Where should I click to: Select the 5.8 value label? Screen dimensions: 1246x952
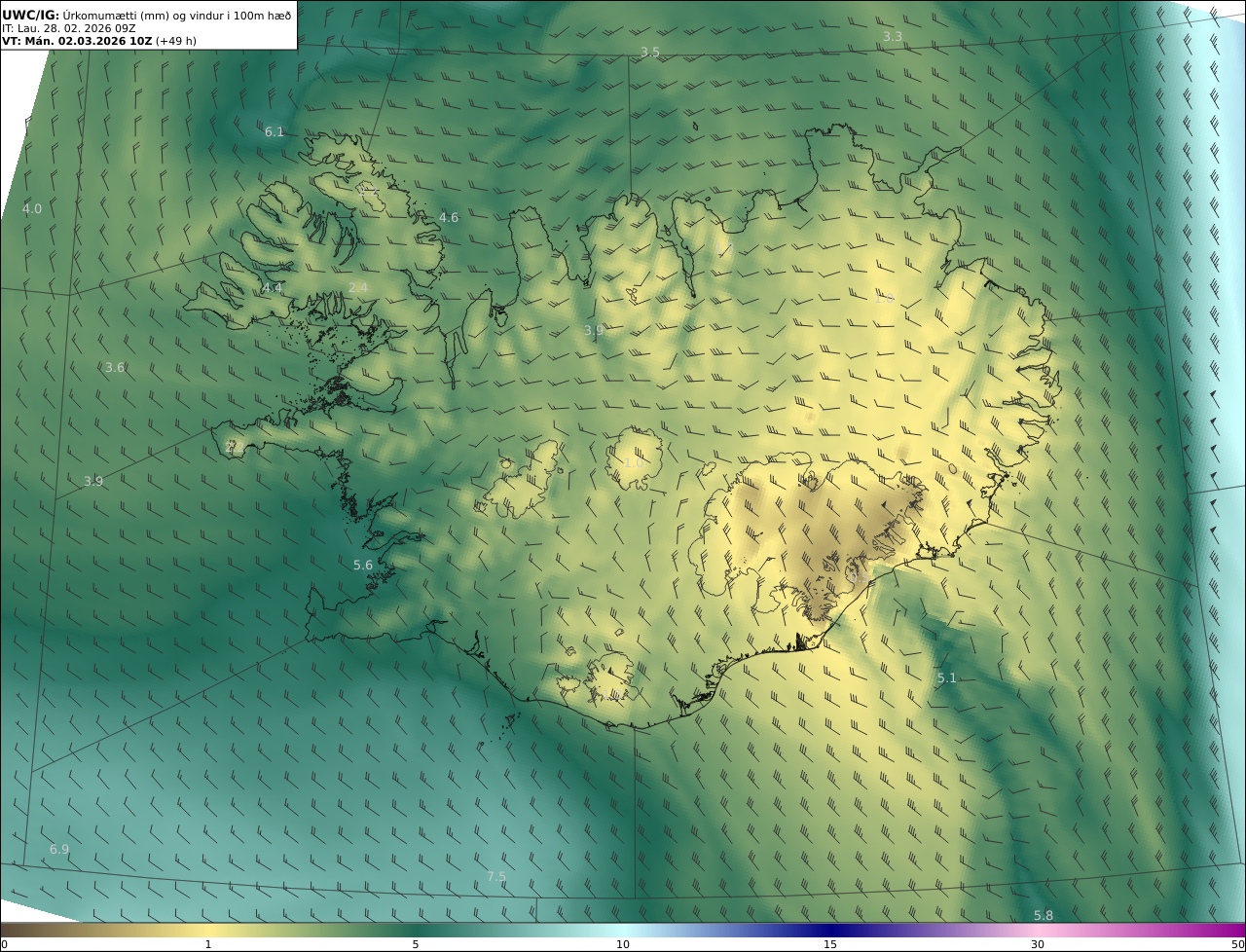[x=1044, y=916]
